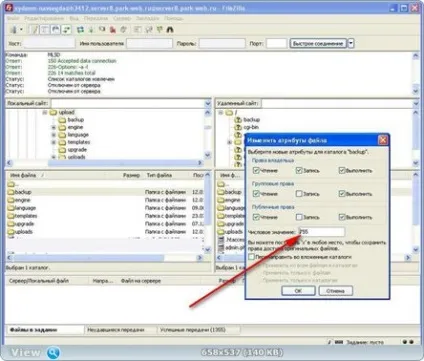
Task: Open the Сервер menu
Action: 122,18
